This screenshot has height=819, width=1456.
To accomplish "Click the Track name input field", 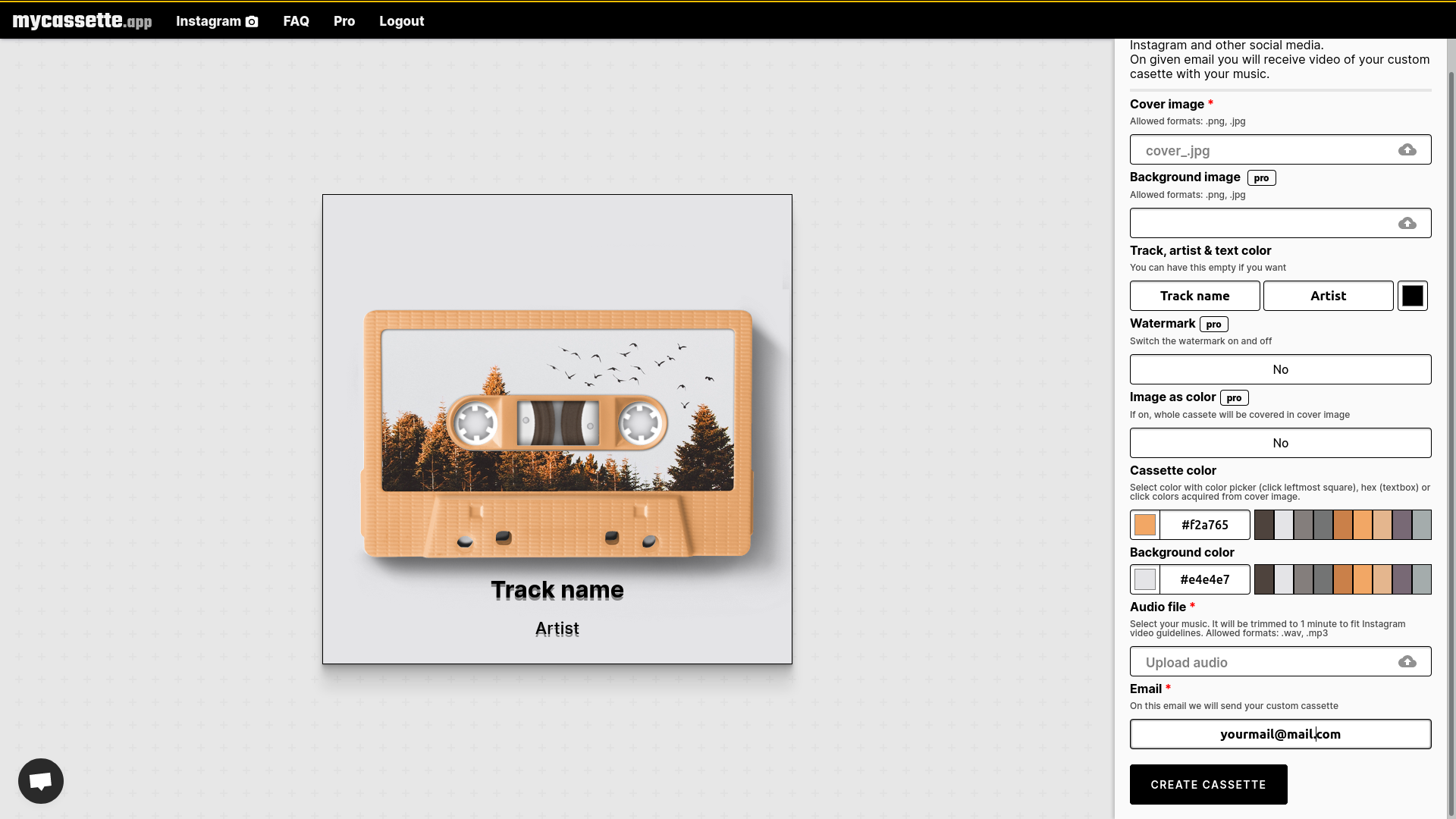I will tap(1194, 295).
